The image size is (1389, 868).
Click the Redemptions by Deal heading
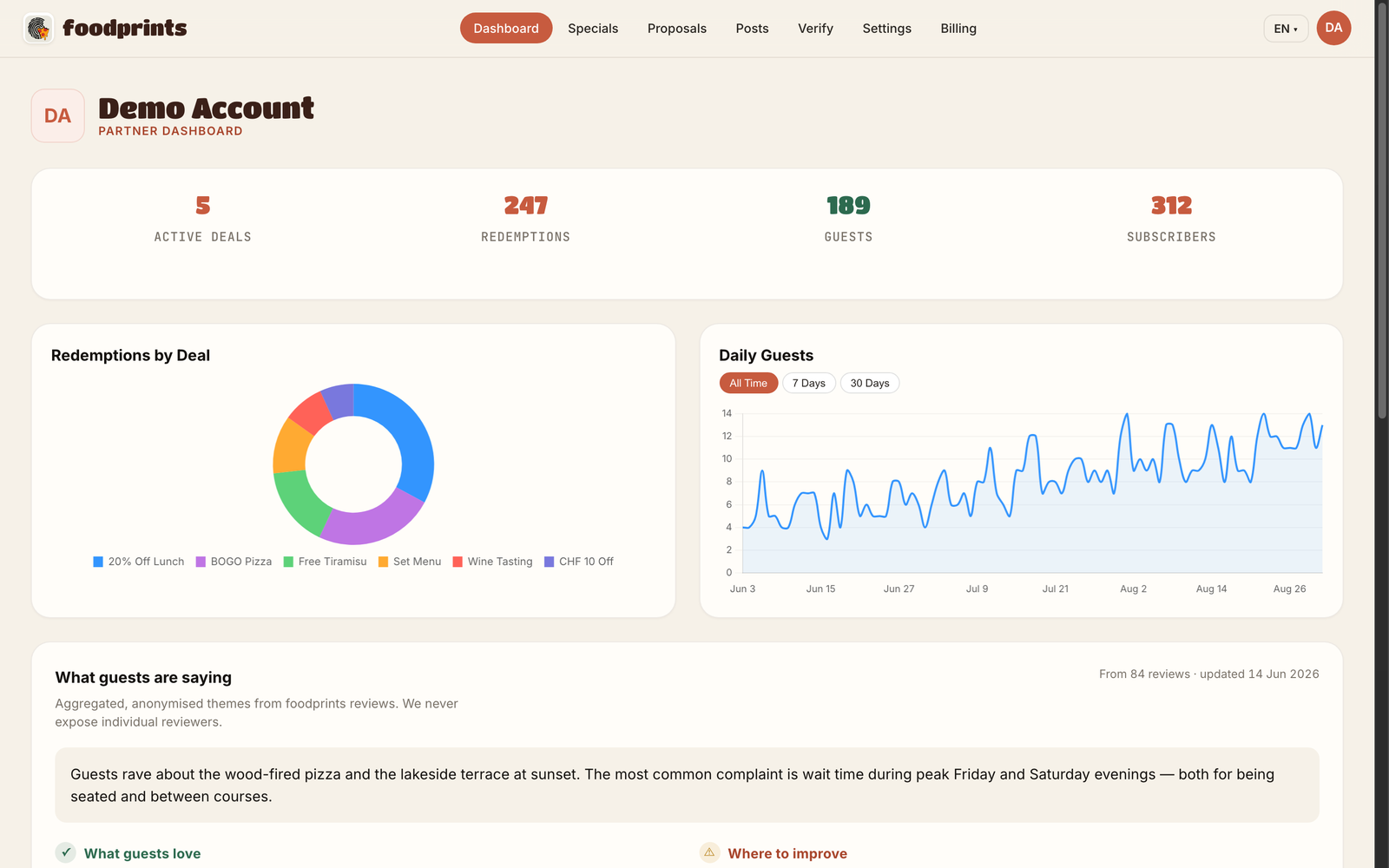[130, 355]
